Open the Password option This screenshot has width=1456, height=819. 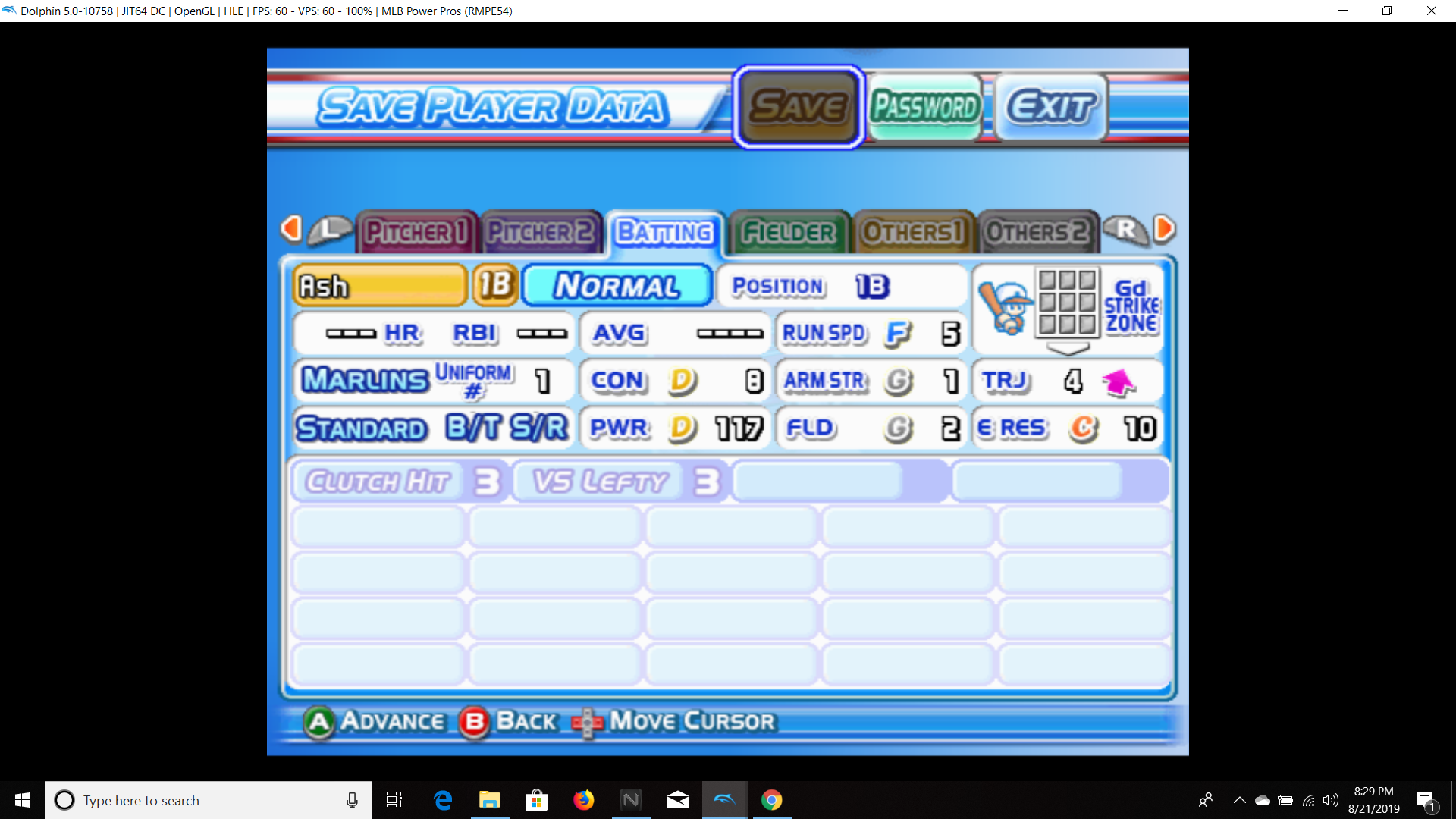pos(925,106)
